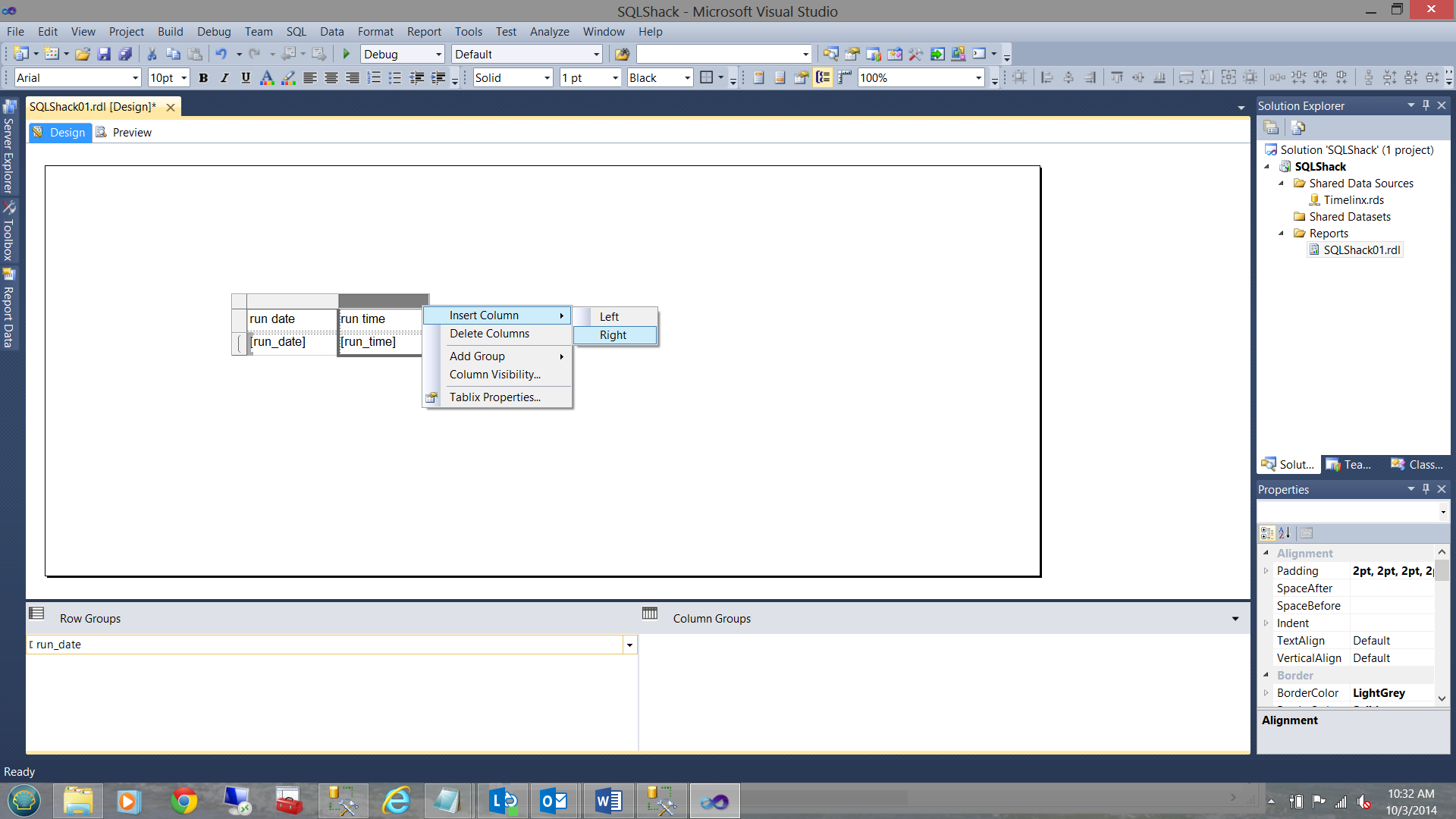The width and height of the screenshot is (1456, 819).
Task: Click Tablix Properties menu entry
Action: [x=494, y=397]
